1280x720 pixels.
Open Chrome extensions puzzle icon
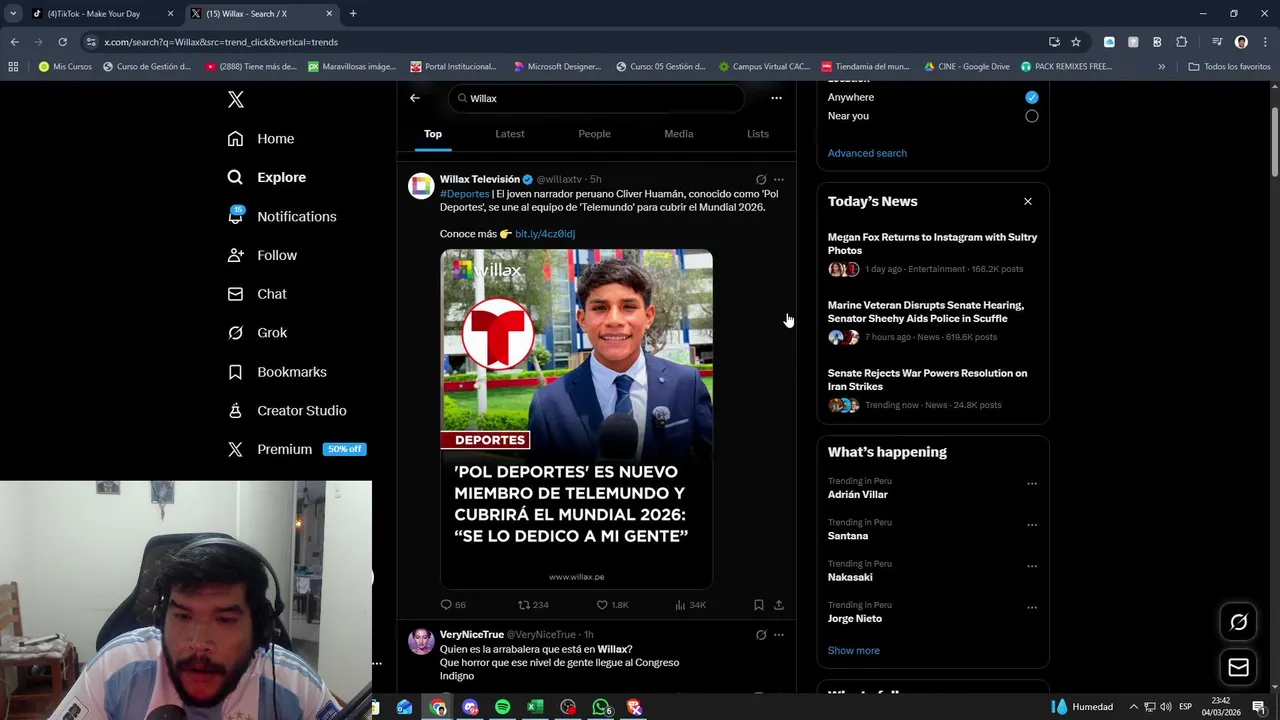pyautogui.click(x=1181, y=42)
